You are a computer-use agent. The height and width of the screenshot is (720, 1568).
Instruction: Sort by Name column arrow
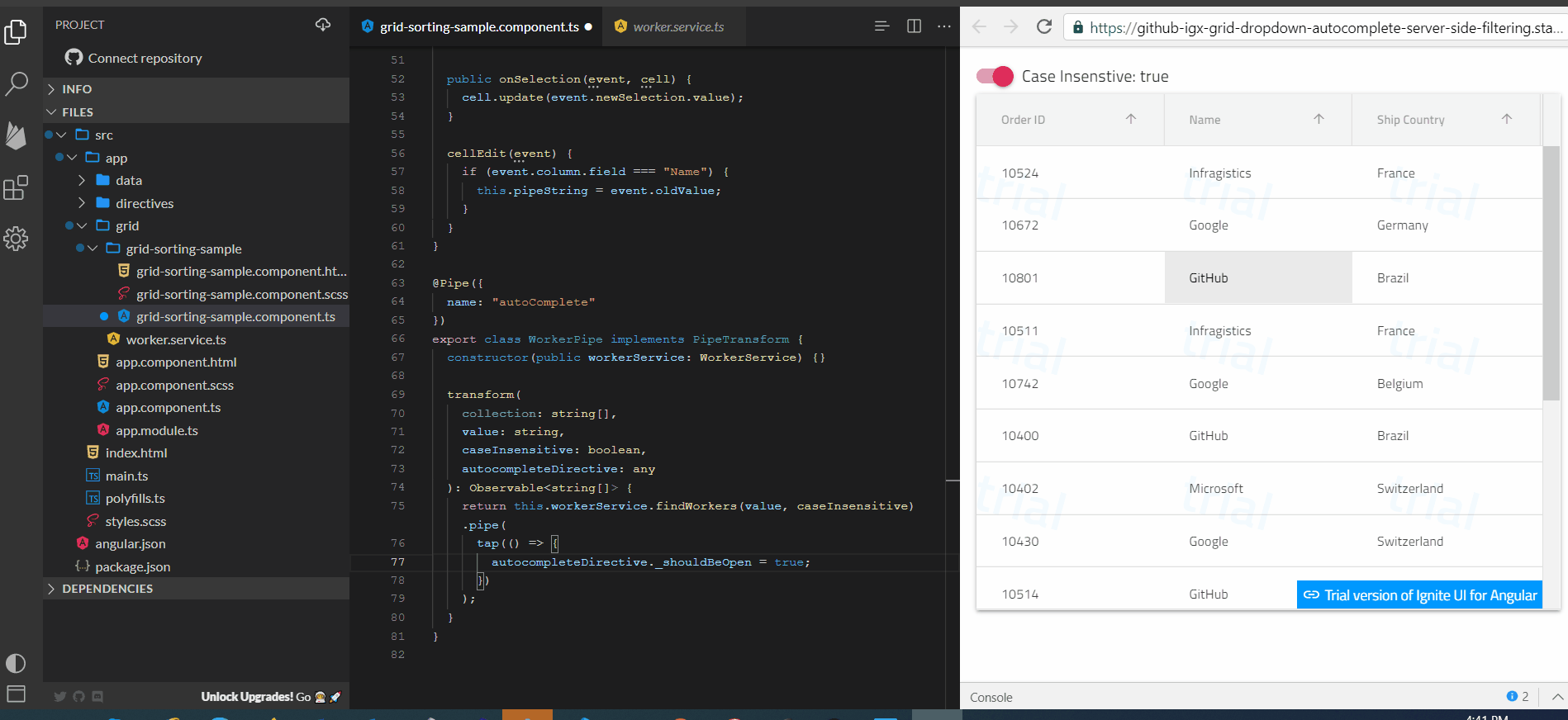[1319, 119]
